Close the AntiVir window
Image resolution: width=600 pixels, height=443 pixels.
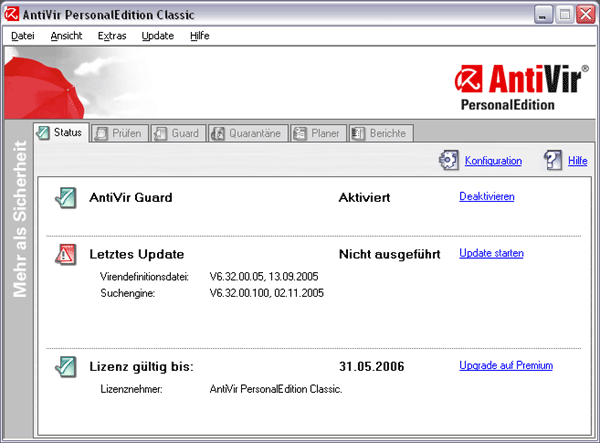pos(586,15)
